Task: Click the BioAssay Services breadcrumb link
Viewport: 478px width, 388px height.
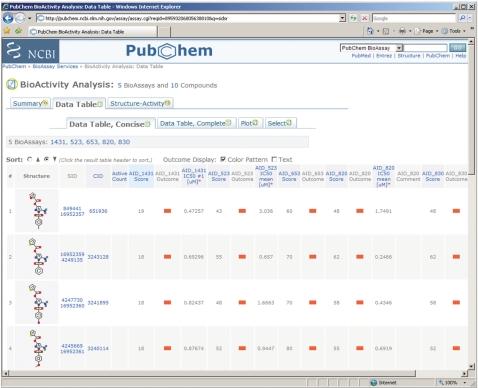Action: [x=55, y=66]
